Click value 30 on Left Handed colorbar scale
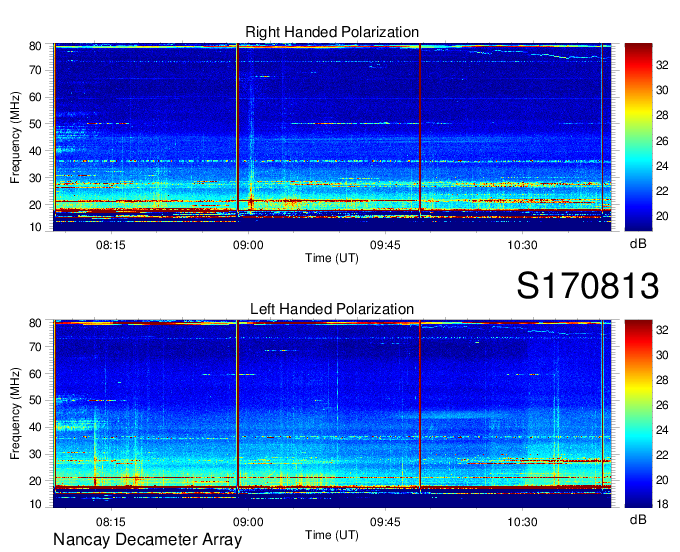The height and width of the screenshot is (552, 680). [x=662, y=355]
